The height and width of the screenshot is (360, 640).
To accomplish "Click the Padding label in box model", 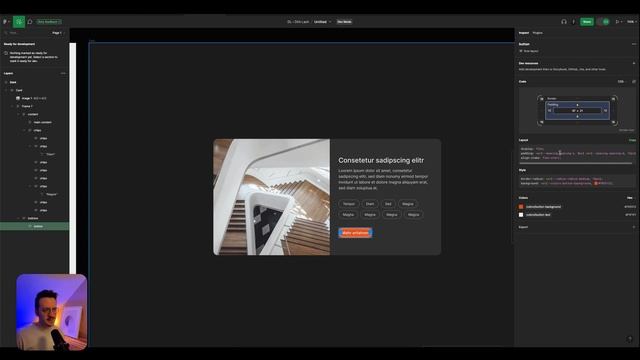I will 553,104.
